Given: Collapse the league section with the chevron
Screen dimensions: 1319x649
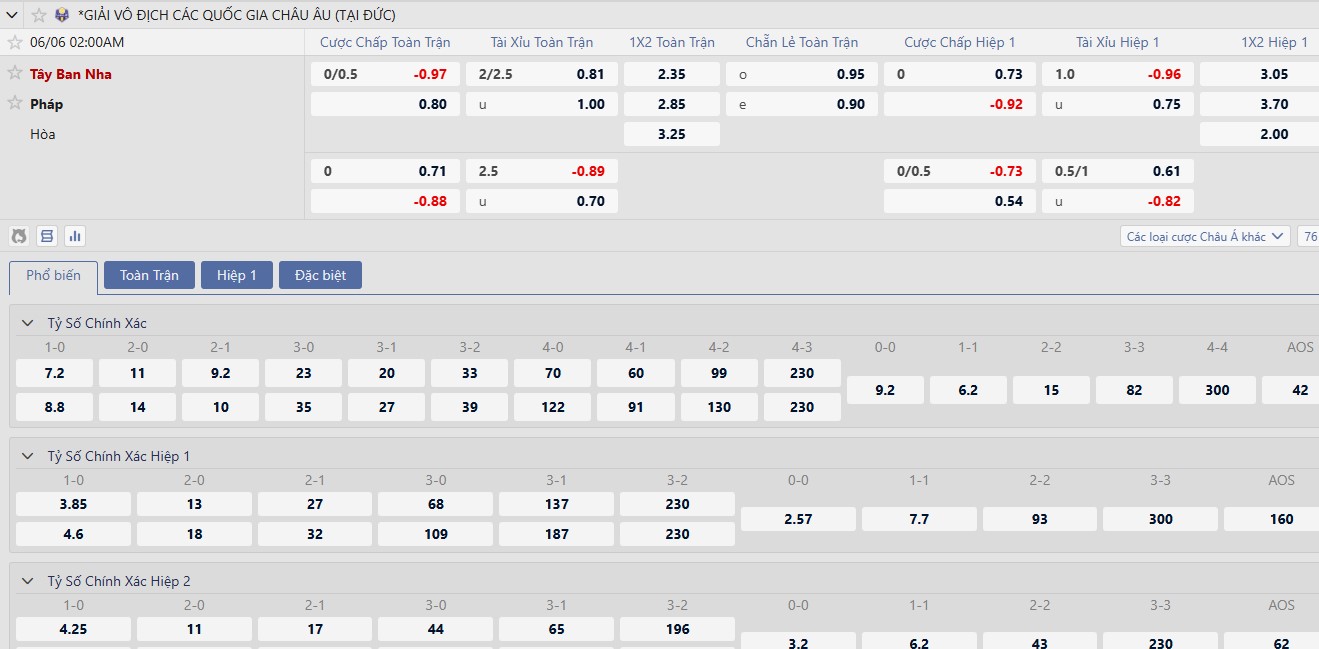Looking at the screenshot, I should point(13,15).
